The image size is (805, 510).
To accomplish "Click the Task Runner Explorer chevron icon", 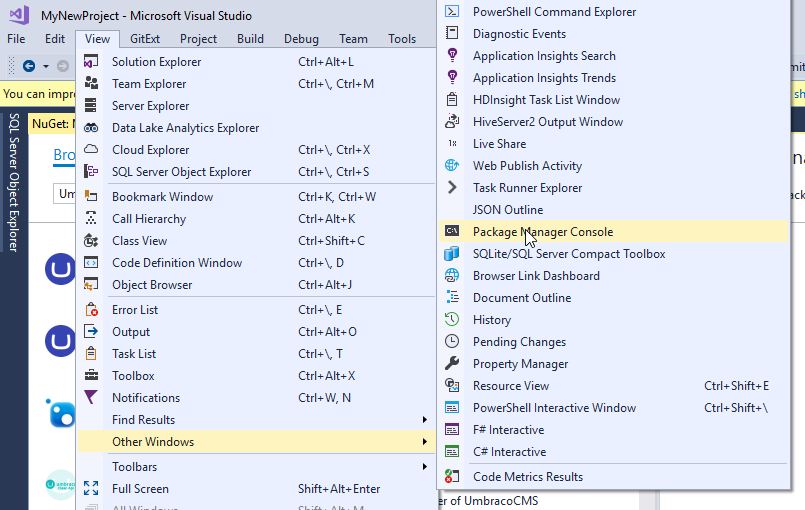I will [452, 187].
